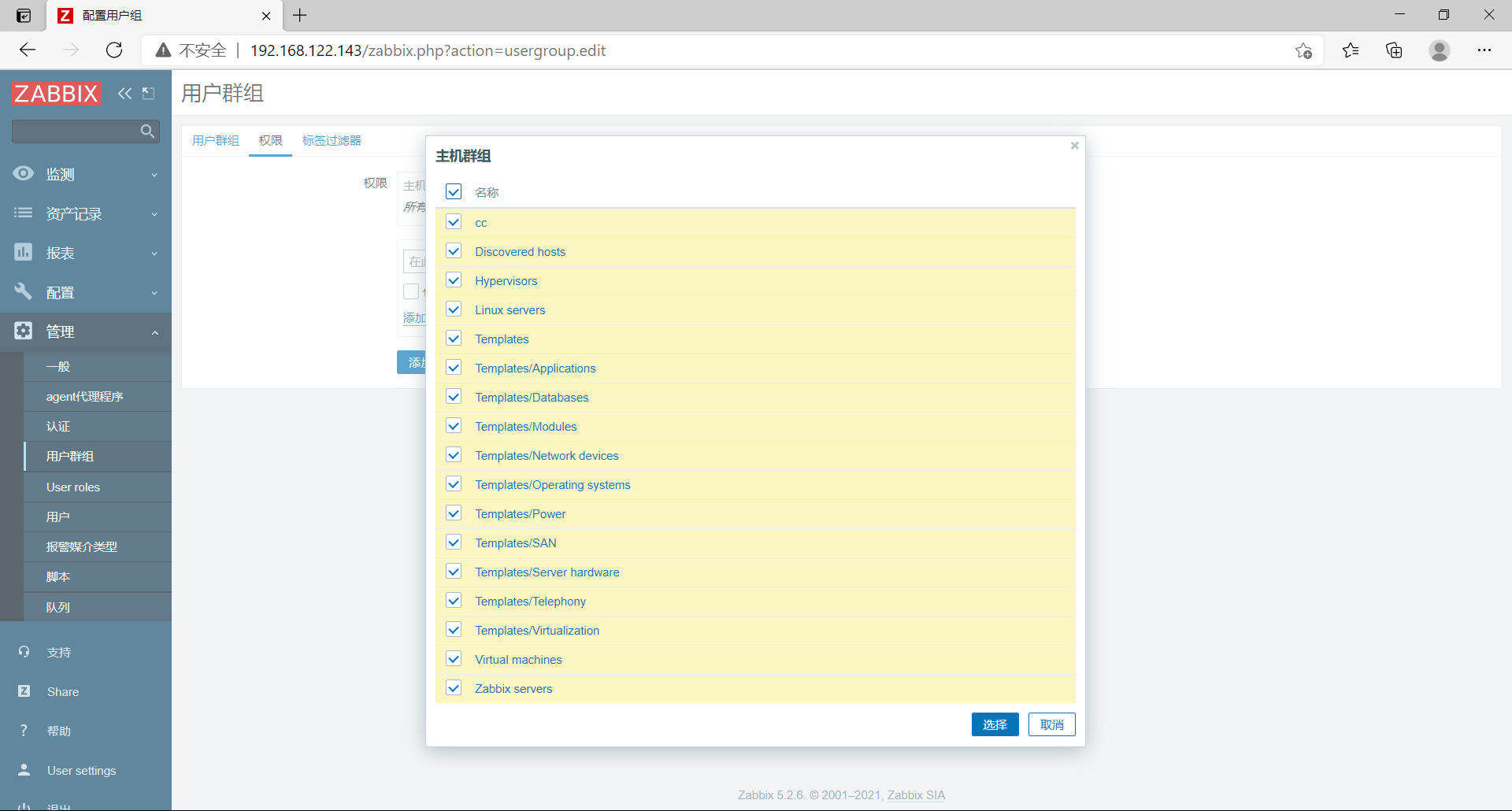Expand the 配置 menu chevron
Image resolution: width=1512 pixels, height=811 pixels.
(x=154, y=293)
